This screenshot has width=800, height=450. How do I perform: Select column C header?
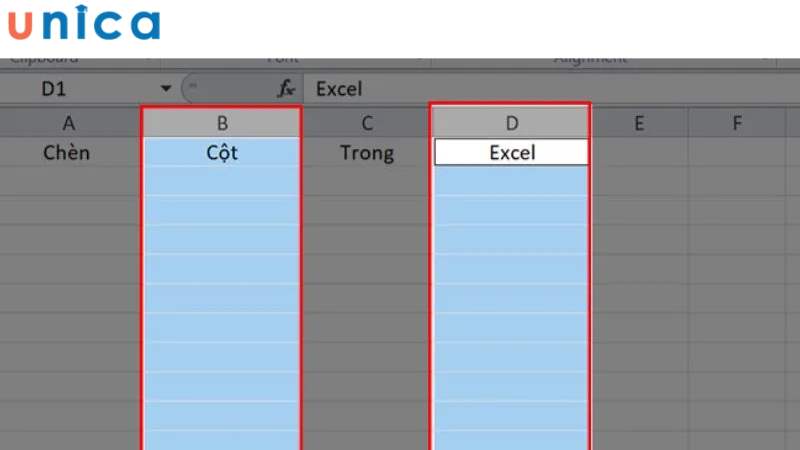click(367, 123)
